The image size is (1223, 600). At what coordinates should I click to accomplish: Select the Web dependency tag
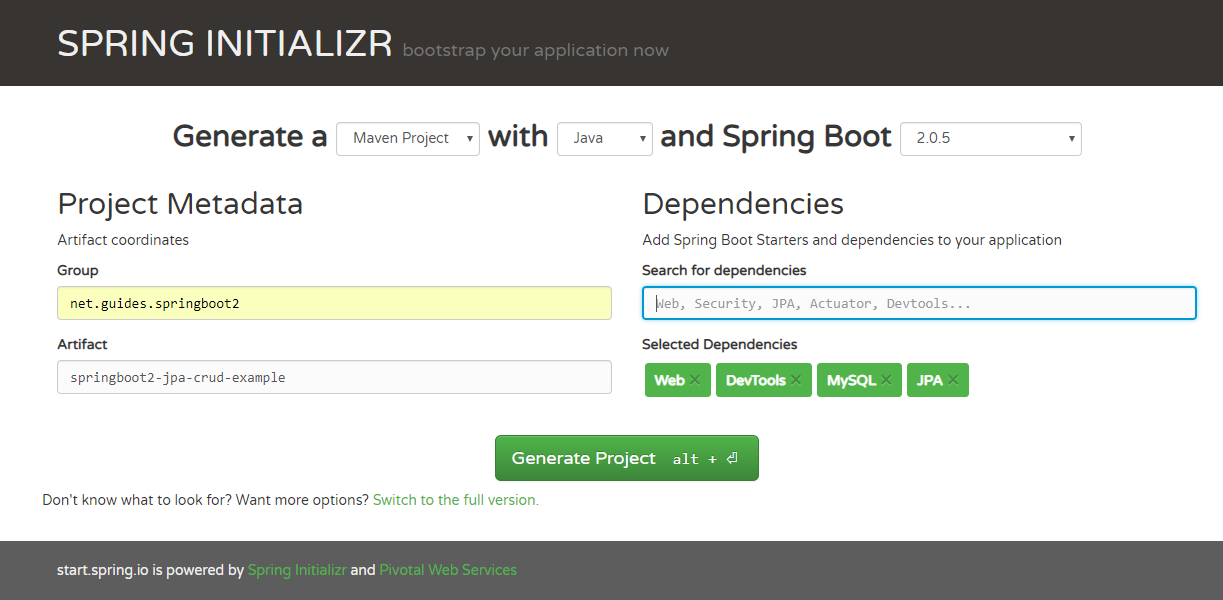[x=670, y=380]
